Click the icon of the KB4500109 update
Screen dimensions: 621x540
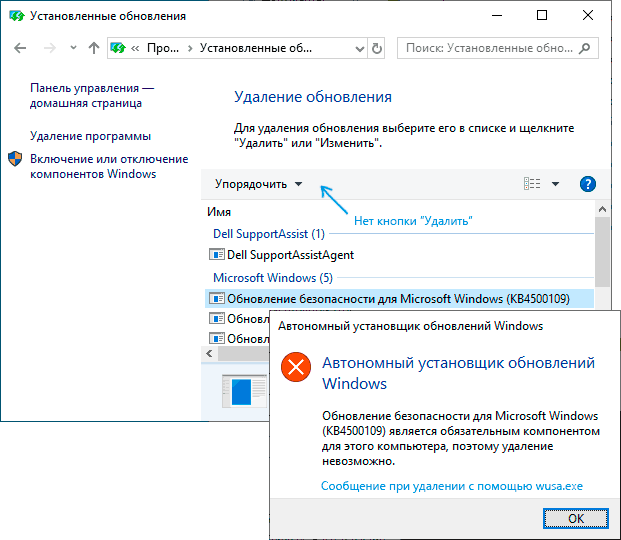pyautogui.click(x=216, y=298)
